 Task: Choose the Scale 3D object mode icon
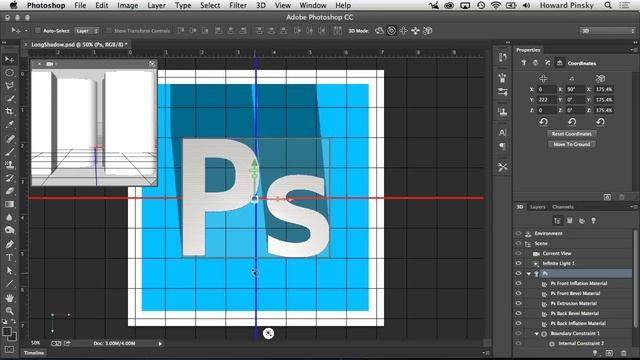(x=428, y=31)
